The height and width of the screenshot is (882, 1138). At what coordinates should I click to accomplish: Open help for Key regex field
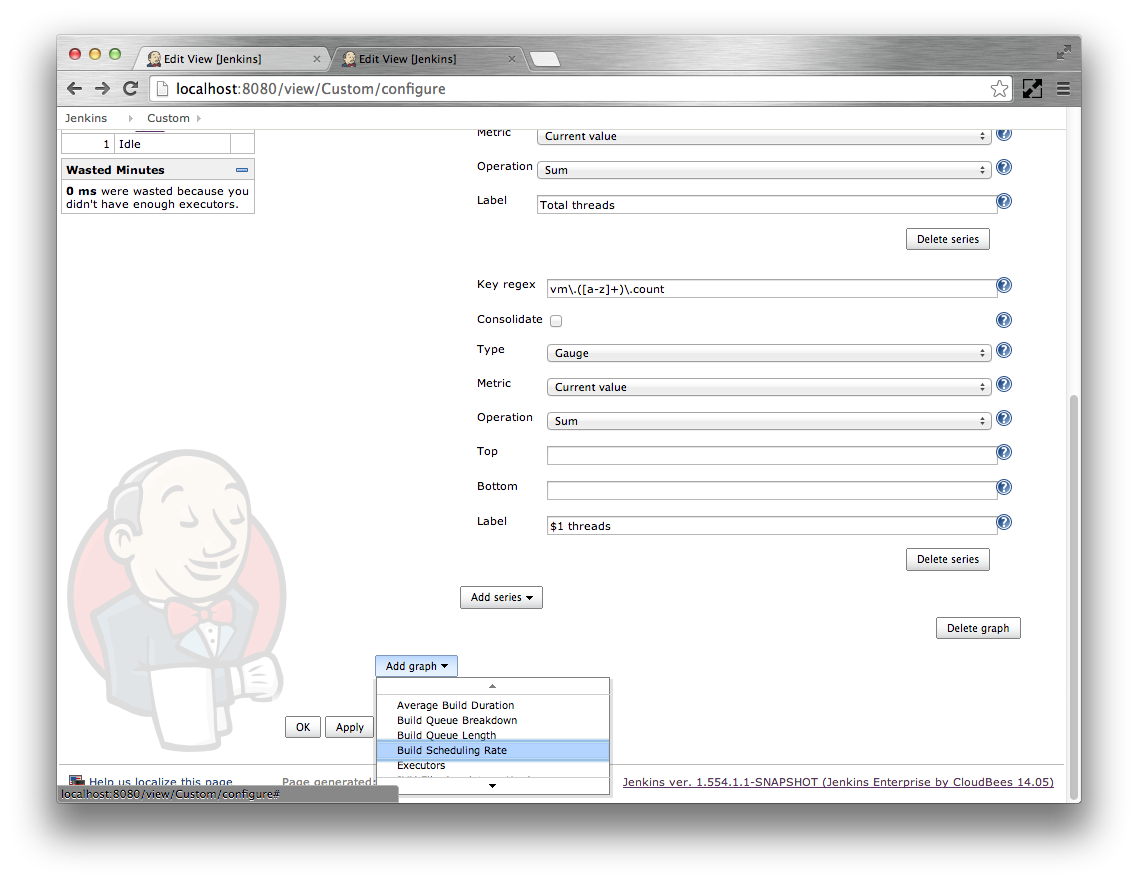click(1004, 285)
